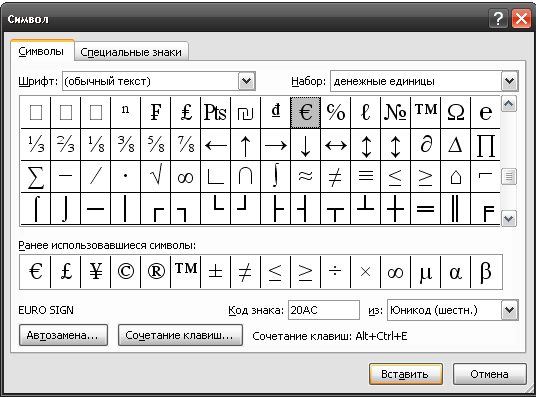The image size is (536, 397).
Task: Choose the infinity symbol in the main grid
Action: pos(186,177)
